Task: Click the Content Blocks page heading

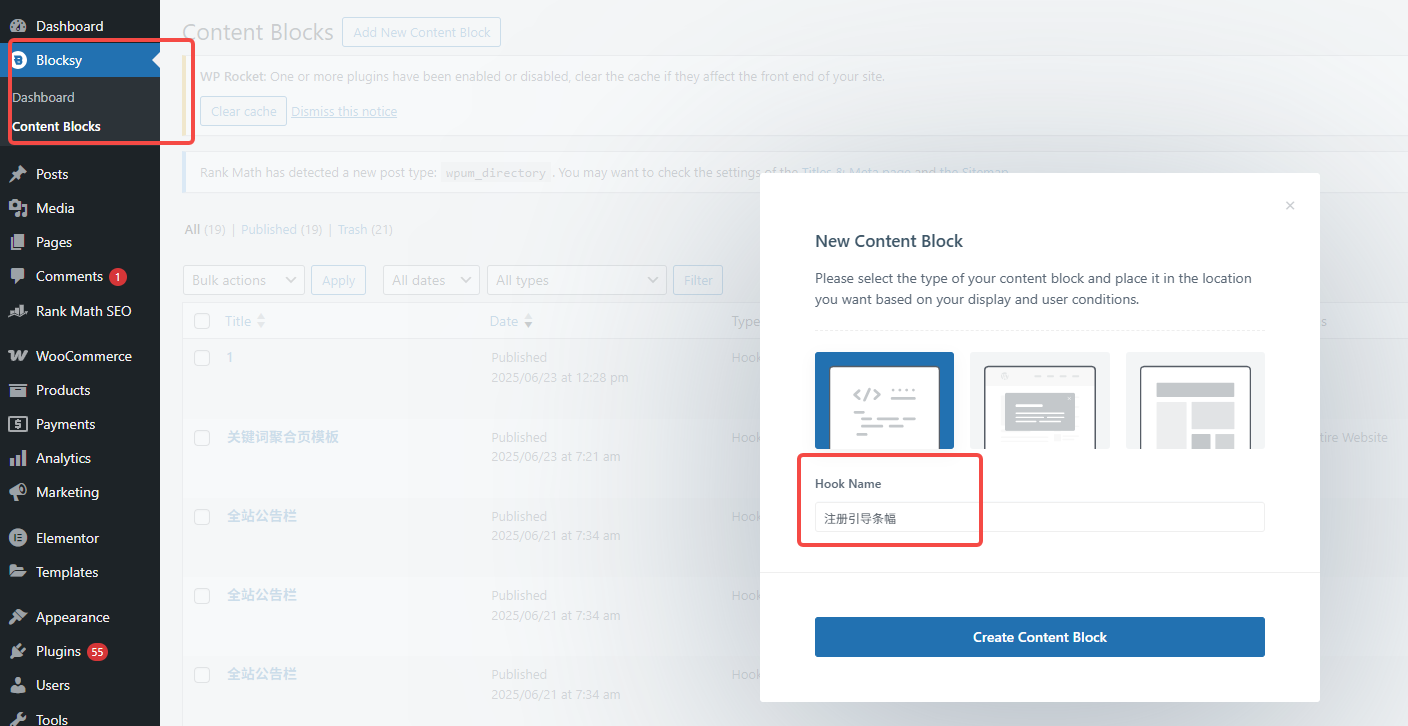Action: click(258, 32)
